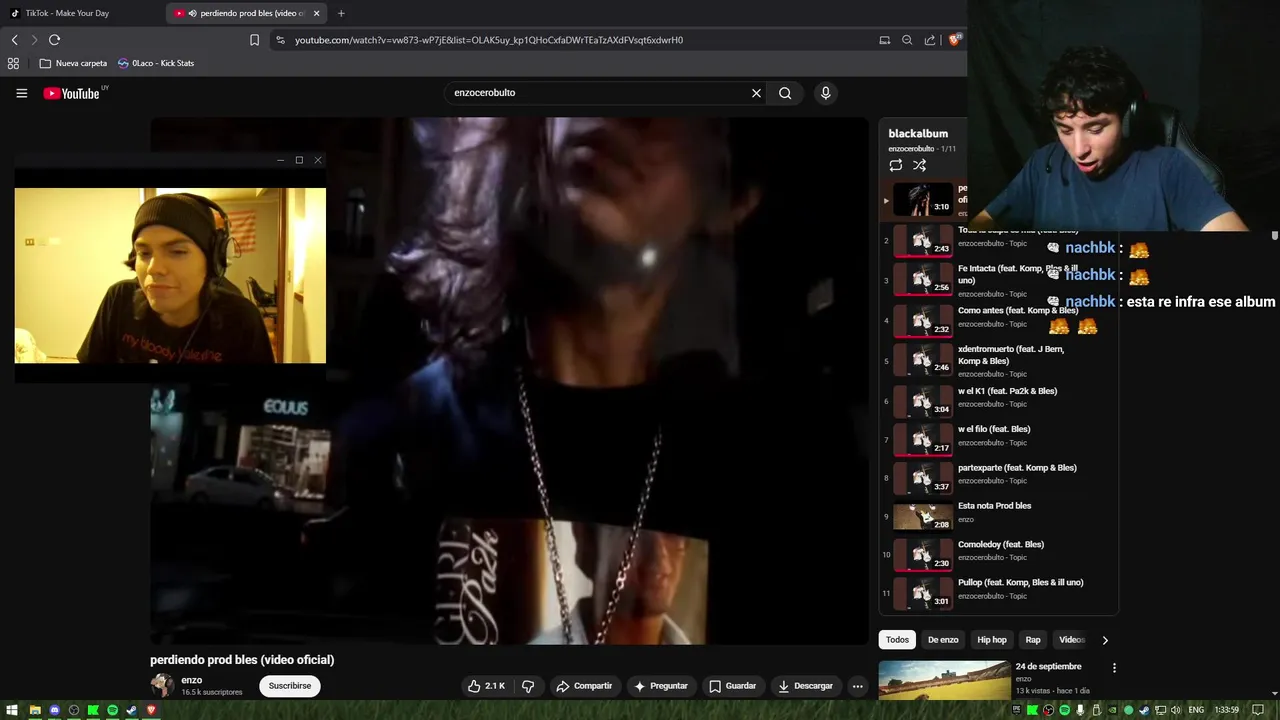The height and width of the screenshot is (720, 1280).
Task: Run search with the magnifier button
Action: coord(785,93)
